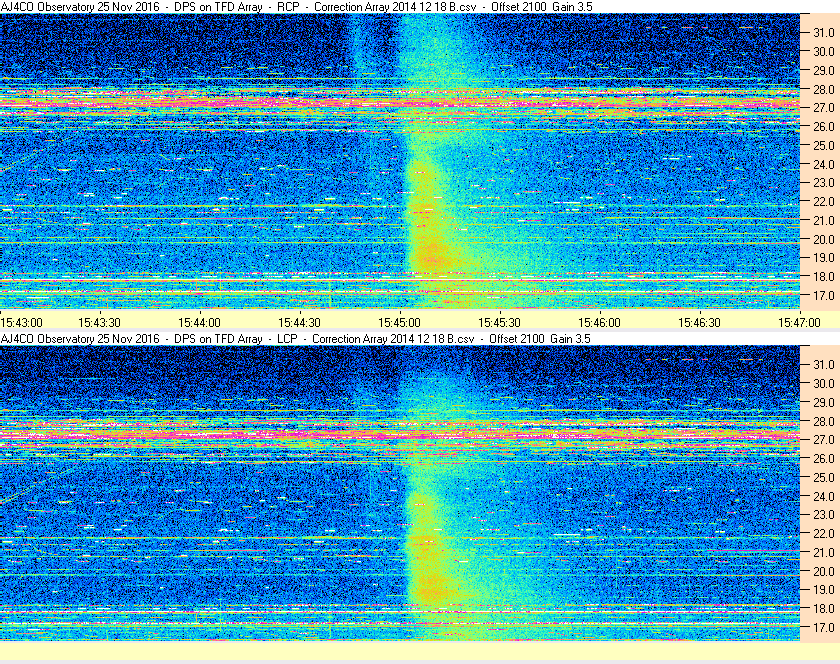The height and width of the screenshot is (664, 840).
Task: Click the 15:46:00 time axis label
Action: 599,323
